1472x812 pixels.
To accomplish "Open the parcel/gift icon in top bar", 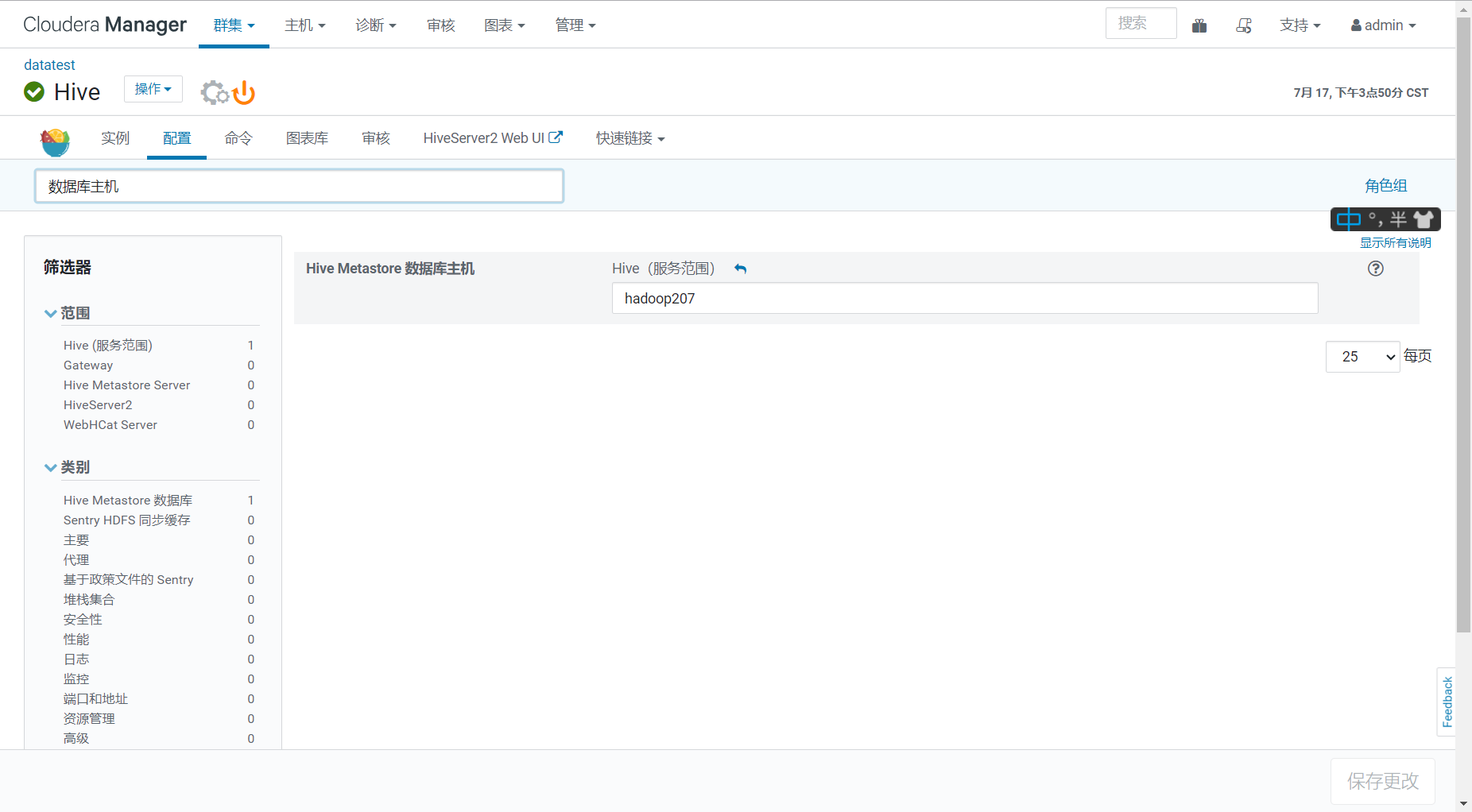I will pyautogui.click(x=1199, y=25).
